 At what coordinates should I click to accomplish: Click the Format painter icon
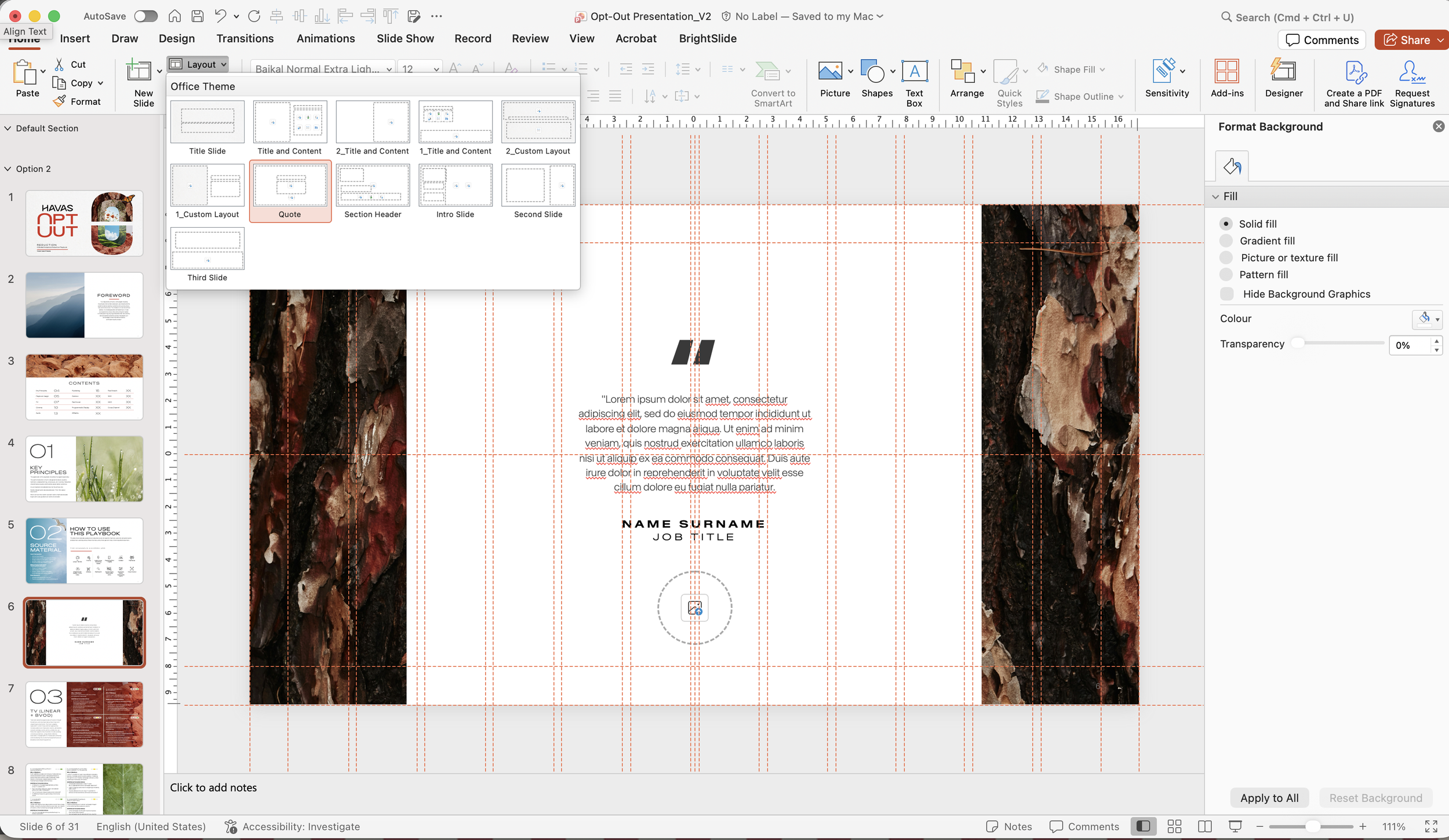pos(59,101)
